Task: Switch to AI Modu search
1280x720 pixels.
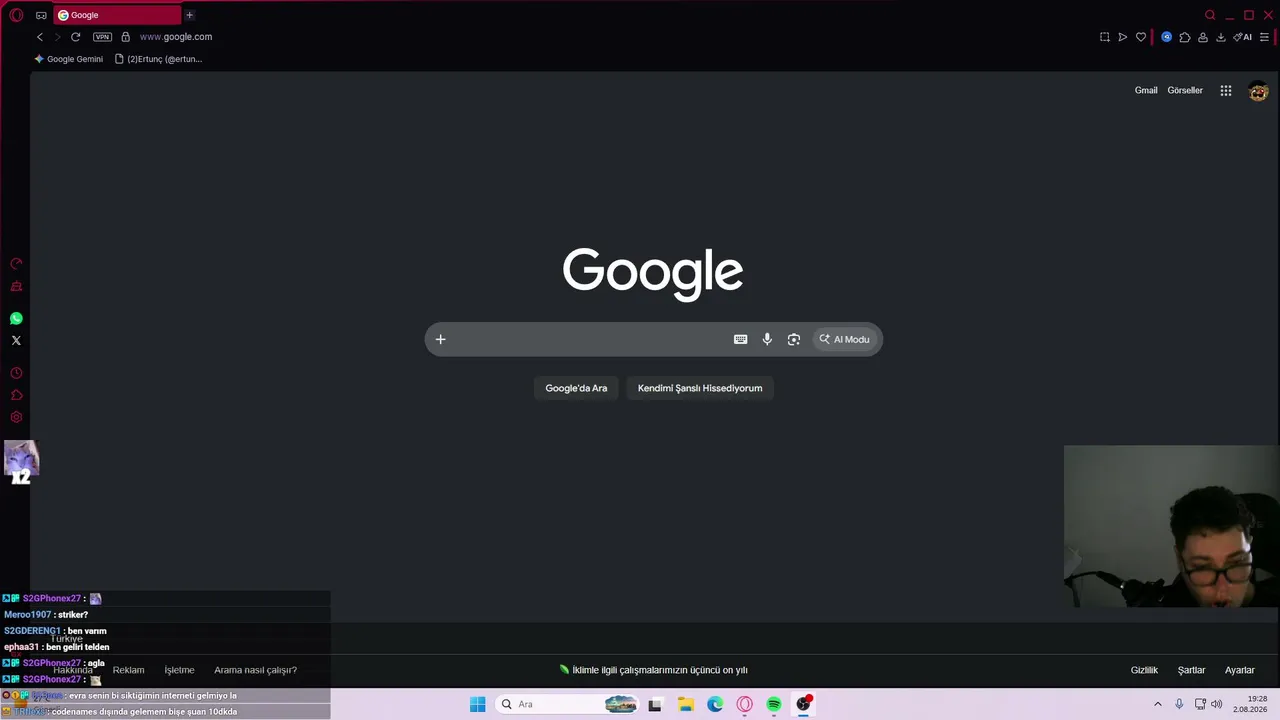Action: coord(845,339)
